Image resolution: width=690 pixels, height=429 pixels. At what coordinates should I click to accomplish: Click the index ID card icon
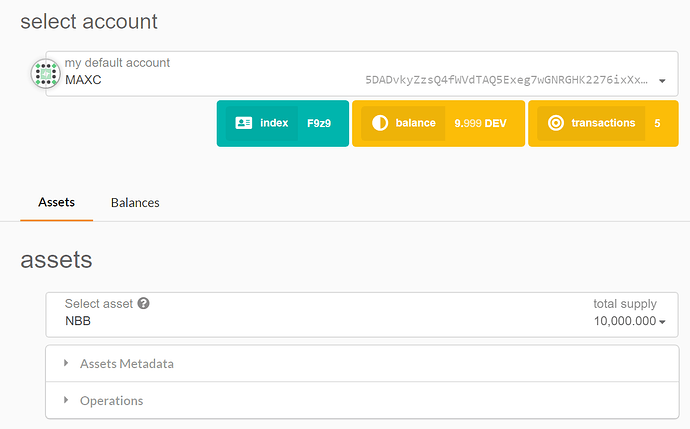click(243, 123)
